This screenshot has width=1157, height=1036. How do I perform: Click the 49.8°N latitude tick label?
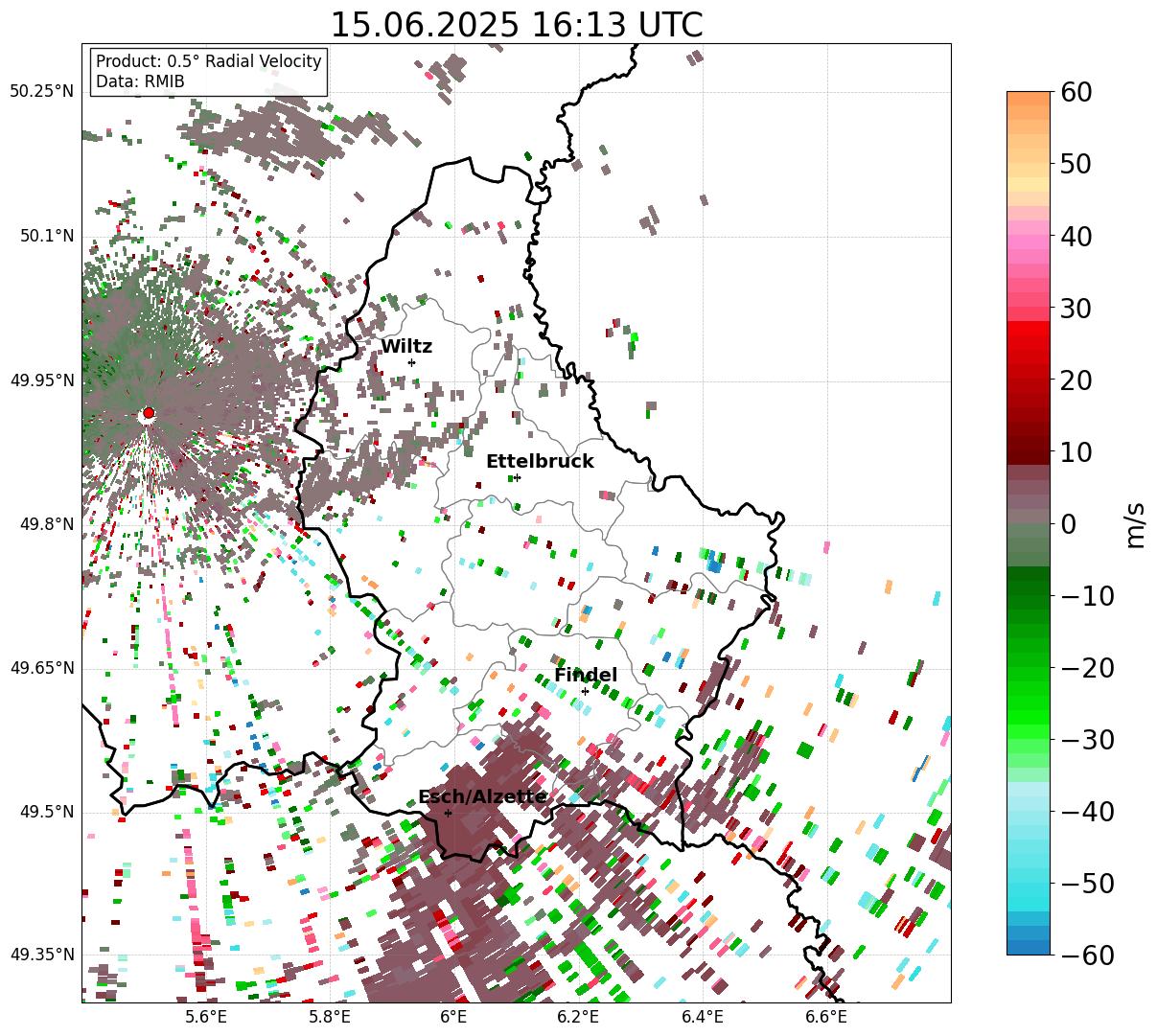coord(46,524)
